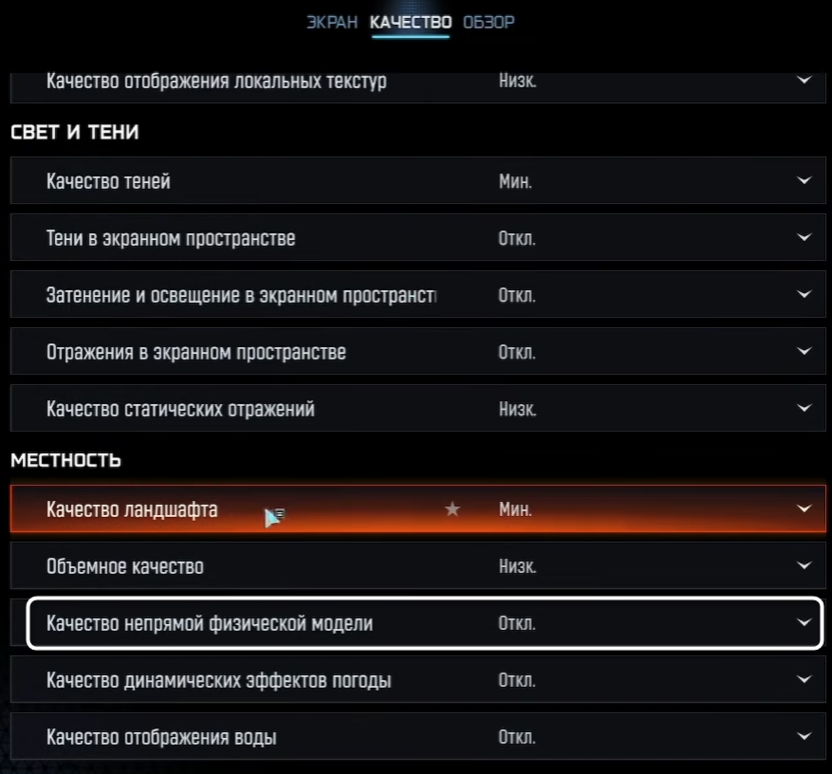Click the star icon on Качество ландшафта
Viewport: 832px width, 774px height.
point(452,508)
